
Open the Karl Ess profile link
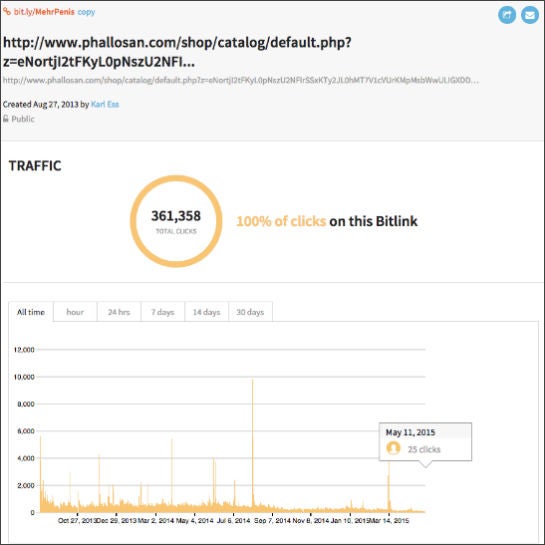[x=105, y=104]
